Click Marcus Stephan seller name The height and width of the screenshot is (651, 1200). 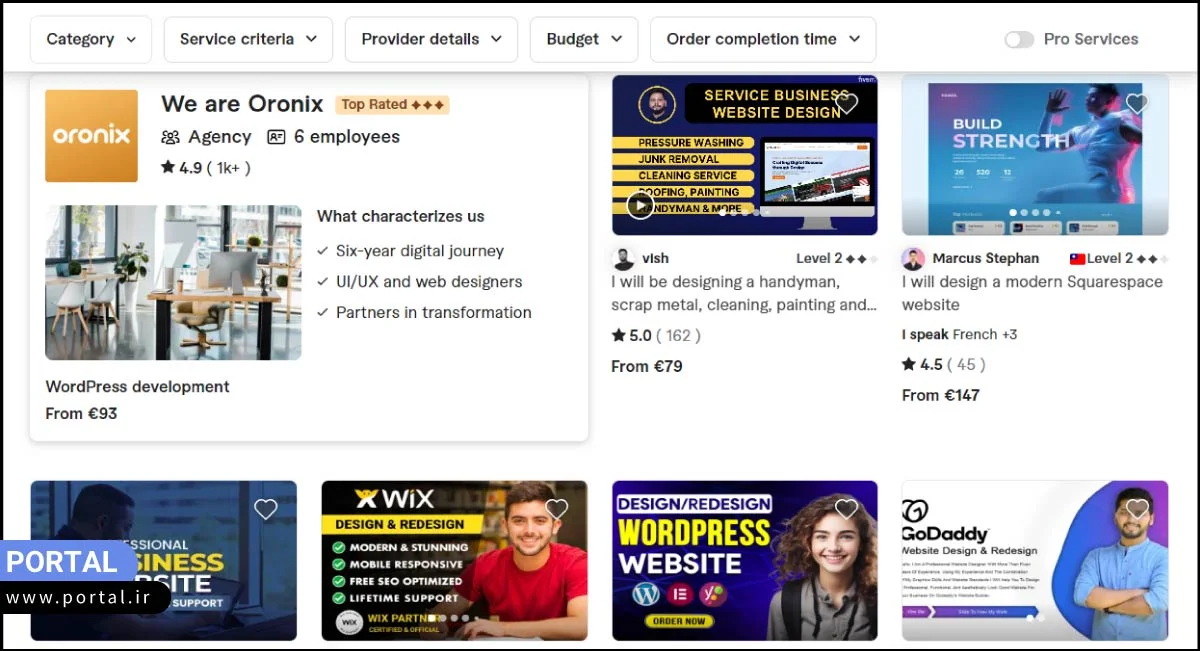[985, 259]
